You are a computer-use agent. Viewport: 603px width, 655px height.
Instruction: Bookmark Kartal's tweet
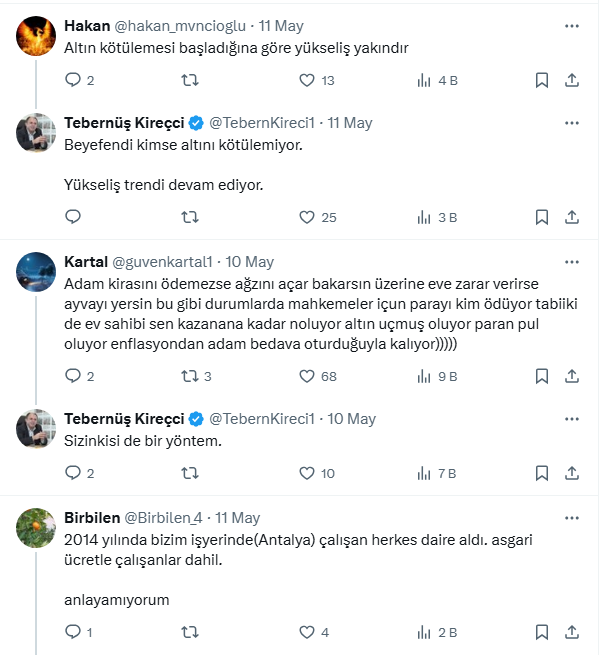tap(541, 377)
